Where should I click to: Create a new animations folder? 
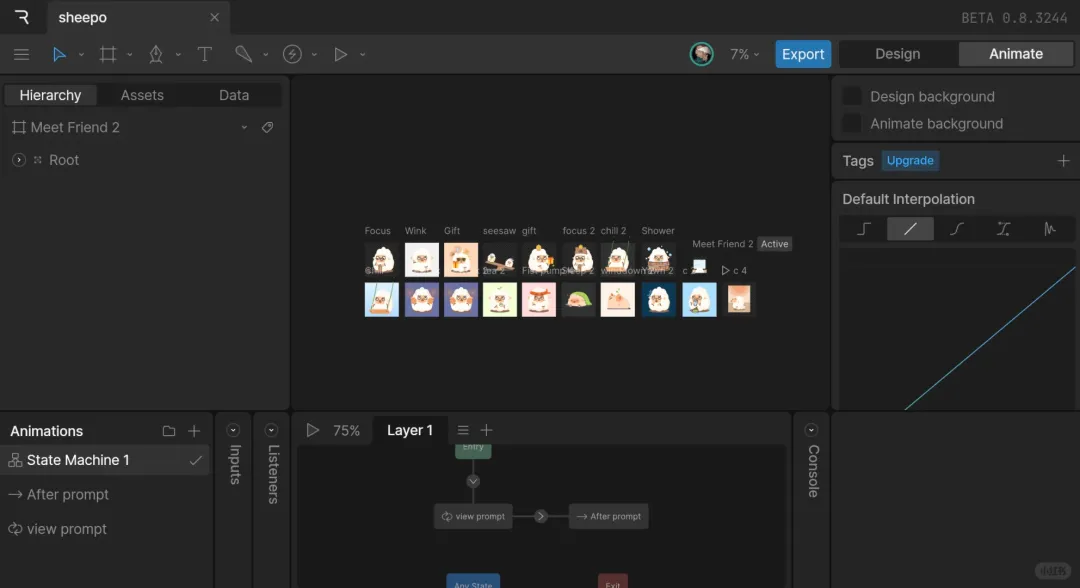(x=168, y=431)
